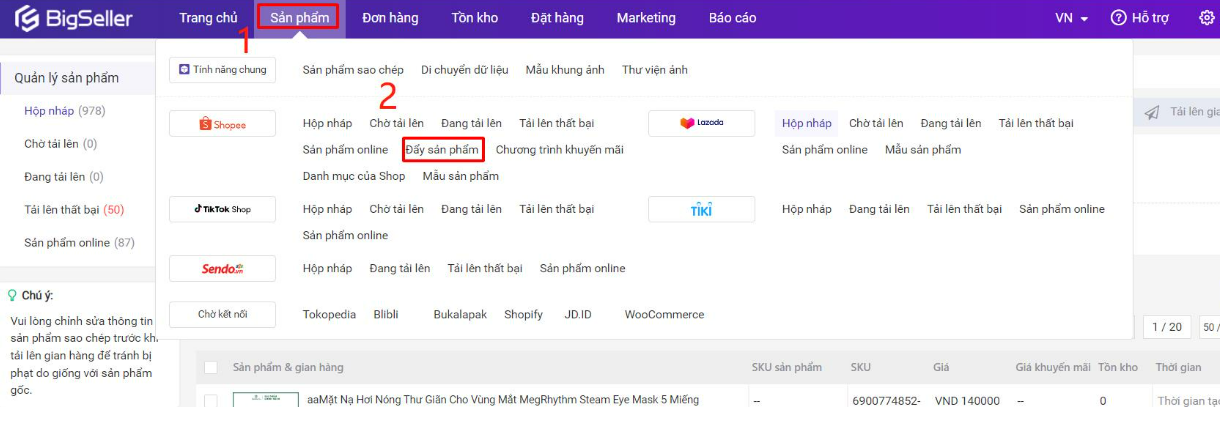Viewport: 1220px width, 422px height.
Task: Click the page number field 1 / 20
Action: tap(1166, 327)
